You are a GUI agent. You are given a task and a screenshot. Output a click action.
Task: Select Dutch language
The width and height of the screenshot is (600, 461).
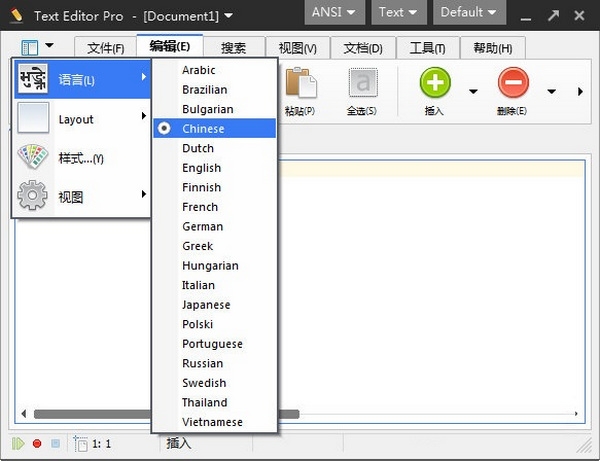214,148
